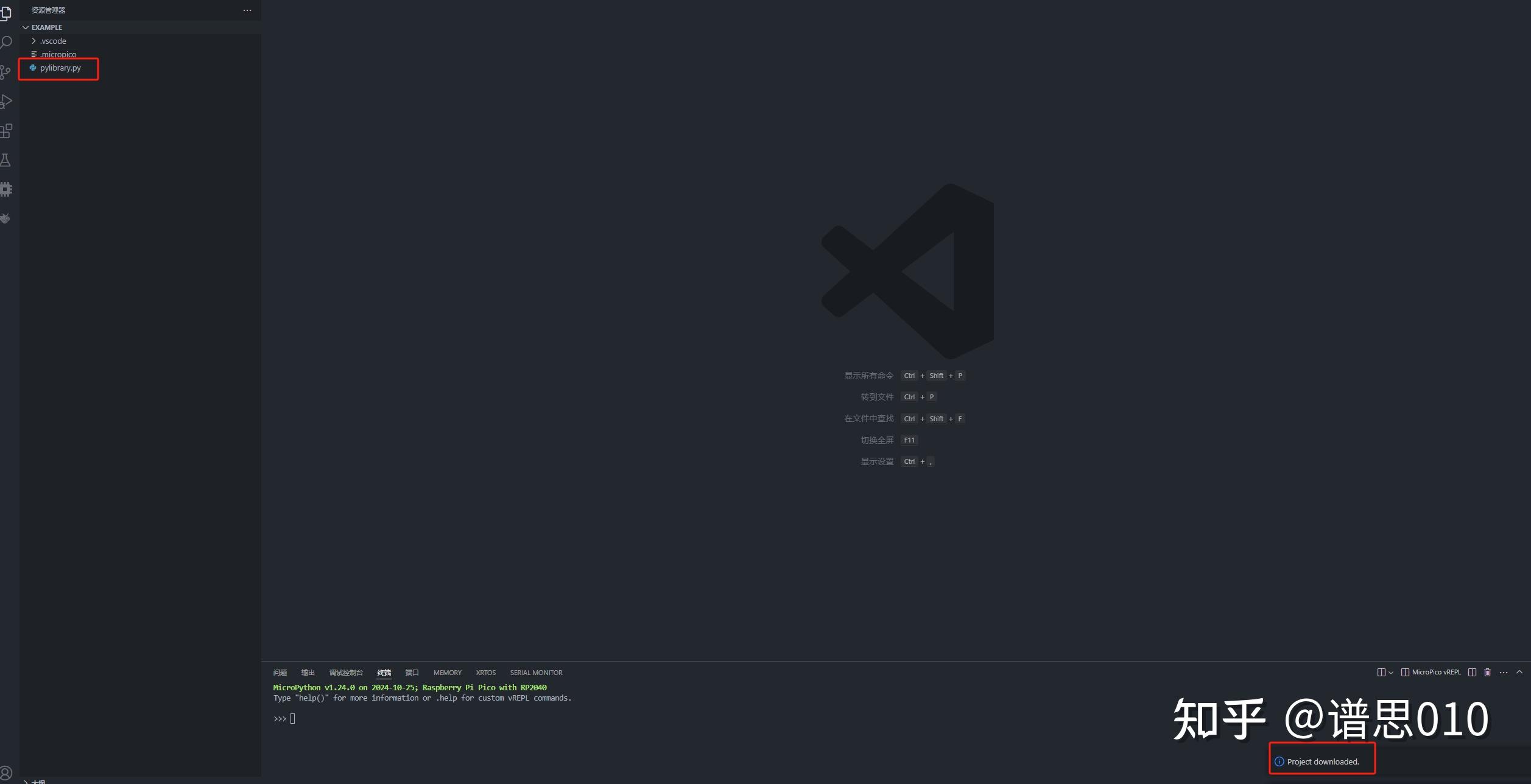Open the Testing (flask) view
Viewport: 1531px width, 784px height.
tap(7, 159)
